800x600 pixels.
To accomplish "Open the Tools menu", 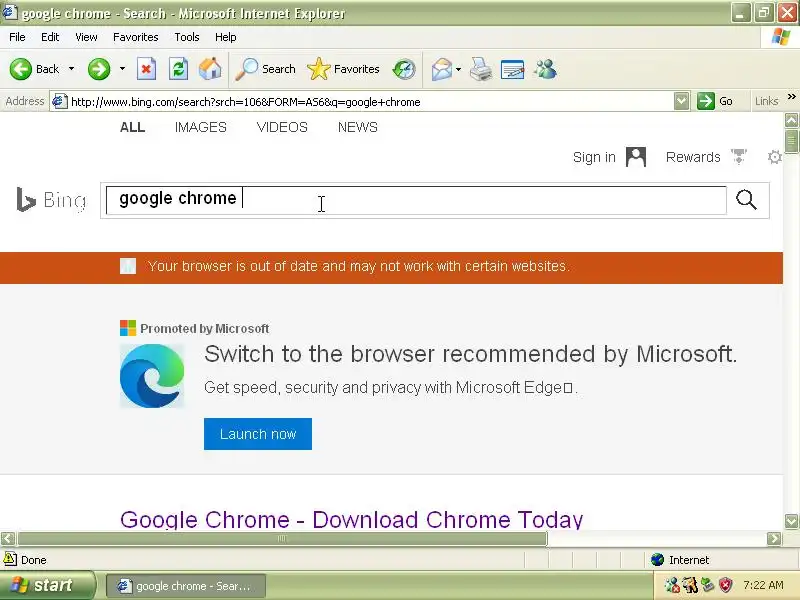I will [187, 37].
